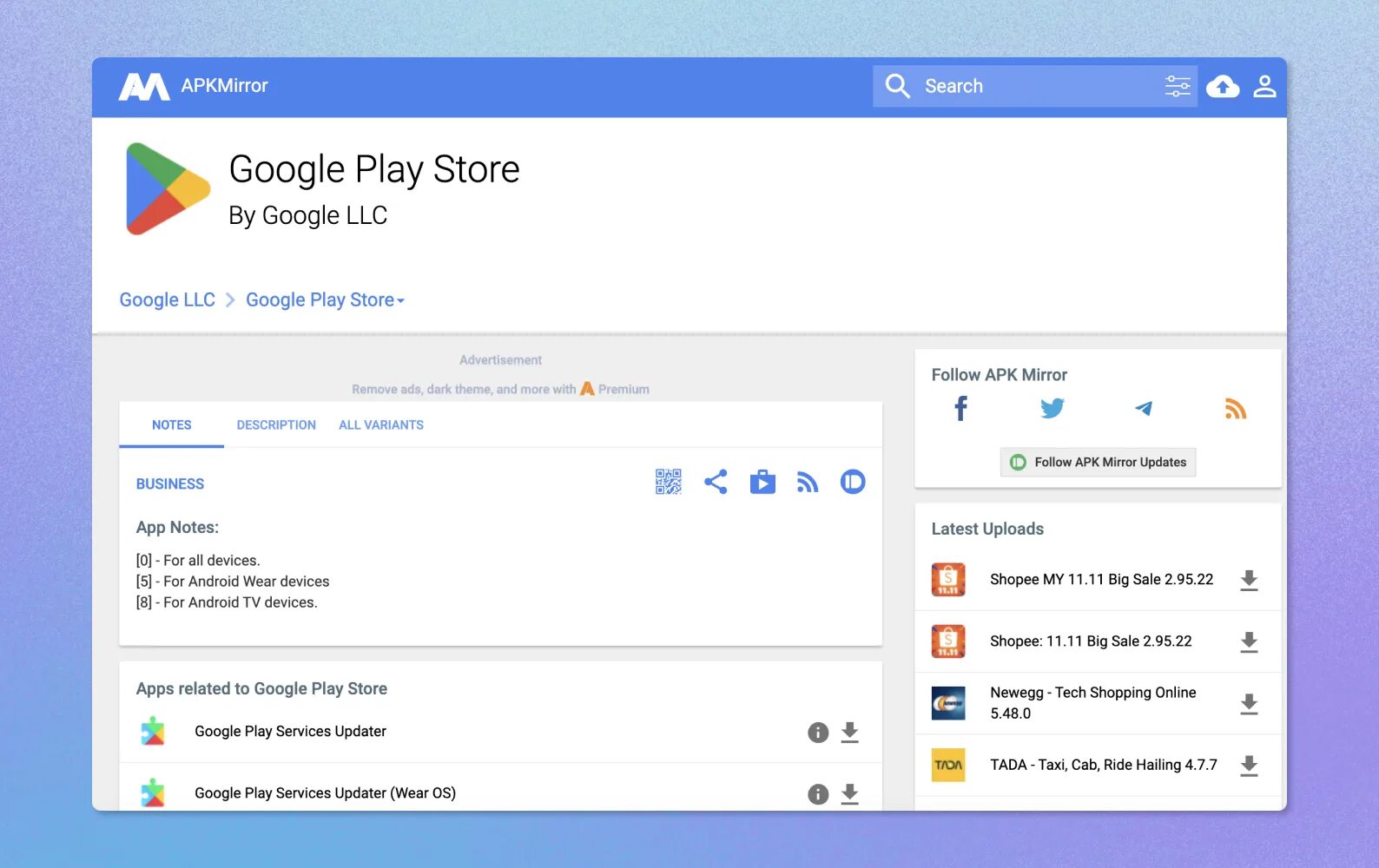Click the Shopee MY app thumbnail
Viewport: 1379px width, 868px height.
tap(948, 580)
